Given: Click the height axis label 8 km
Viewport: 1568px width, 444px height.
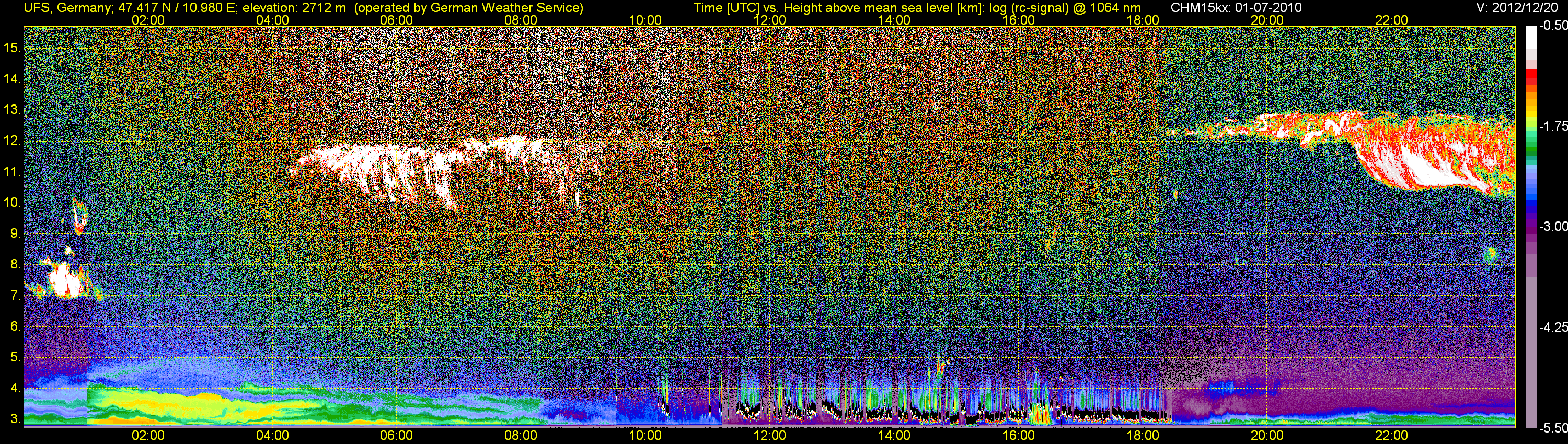Looking at the screenshot, I should tap(15, 265).
